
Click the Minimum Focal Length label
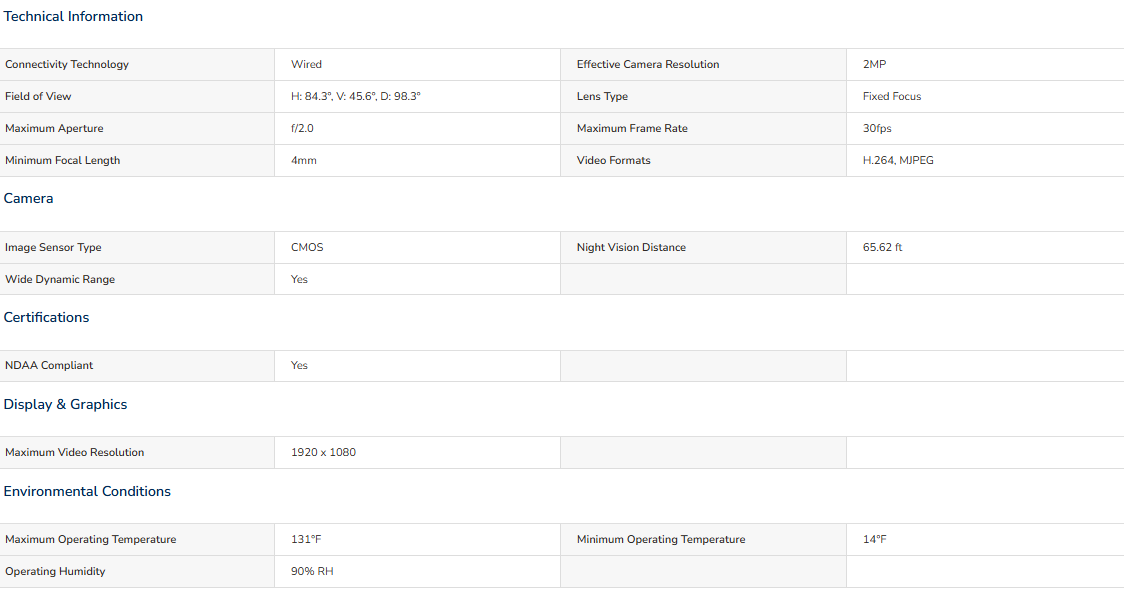[x=62, y=161]
